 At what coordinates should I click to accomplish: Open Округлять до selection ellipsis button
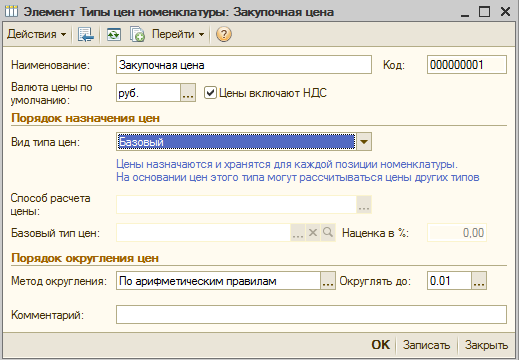click(479, 281)
